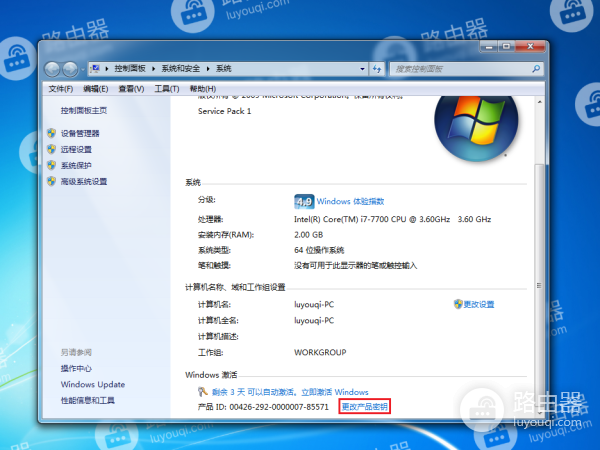
Task: Maximize the System window
Action: [x=506, y=47]
